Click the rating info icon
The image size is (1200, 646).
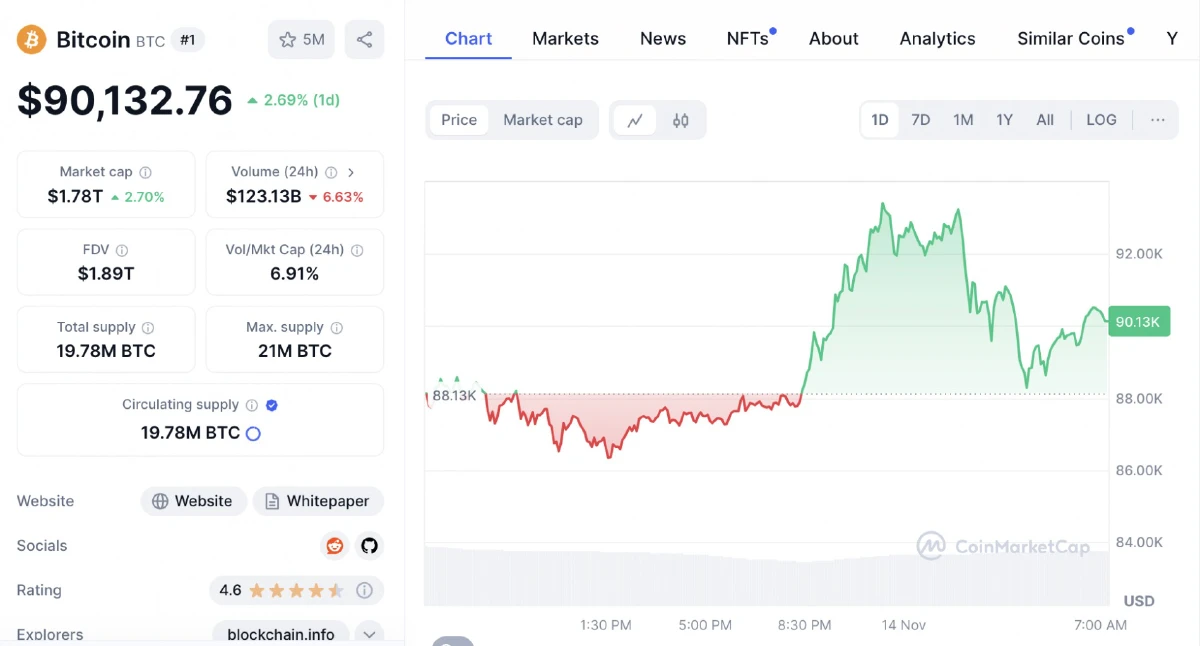(x=365, y=590)
